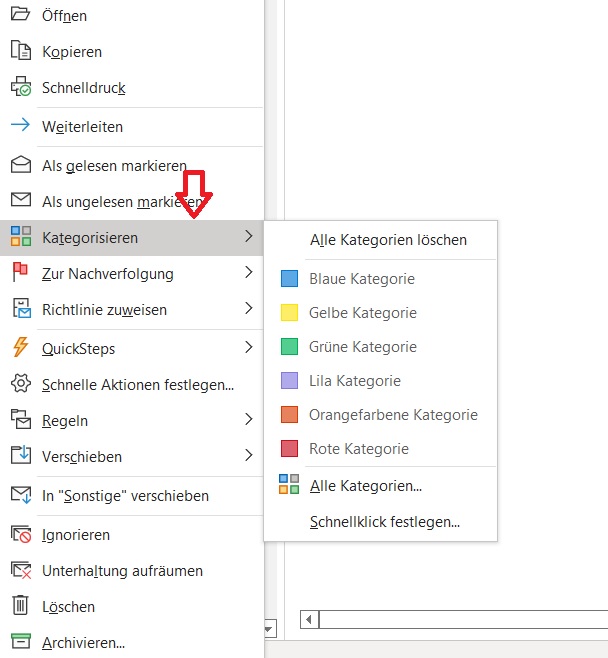608x658 pixels.
Task: Click the gear icon for Schnelle Aktionen festlegen
Action: click(21, 383)
